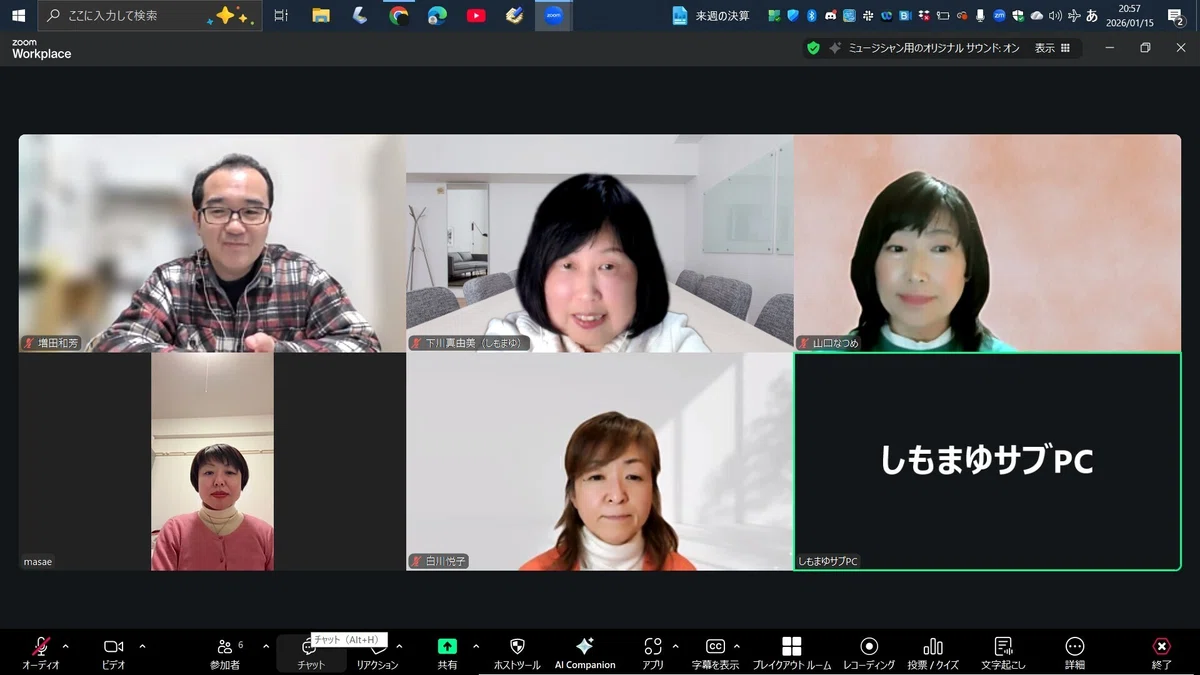Expand share options arrow beside 共有
The image size is (1200, 675).
(x=476, y=646)
